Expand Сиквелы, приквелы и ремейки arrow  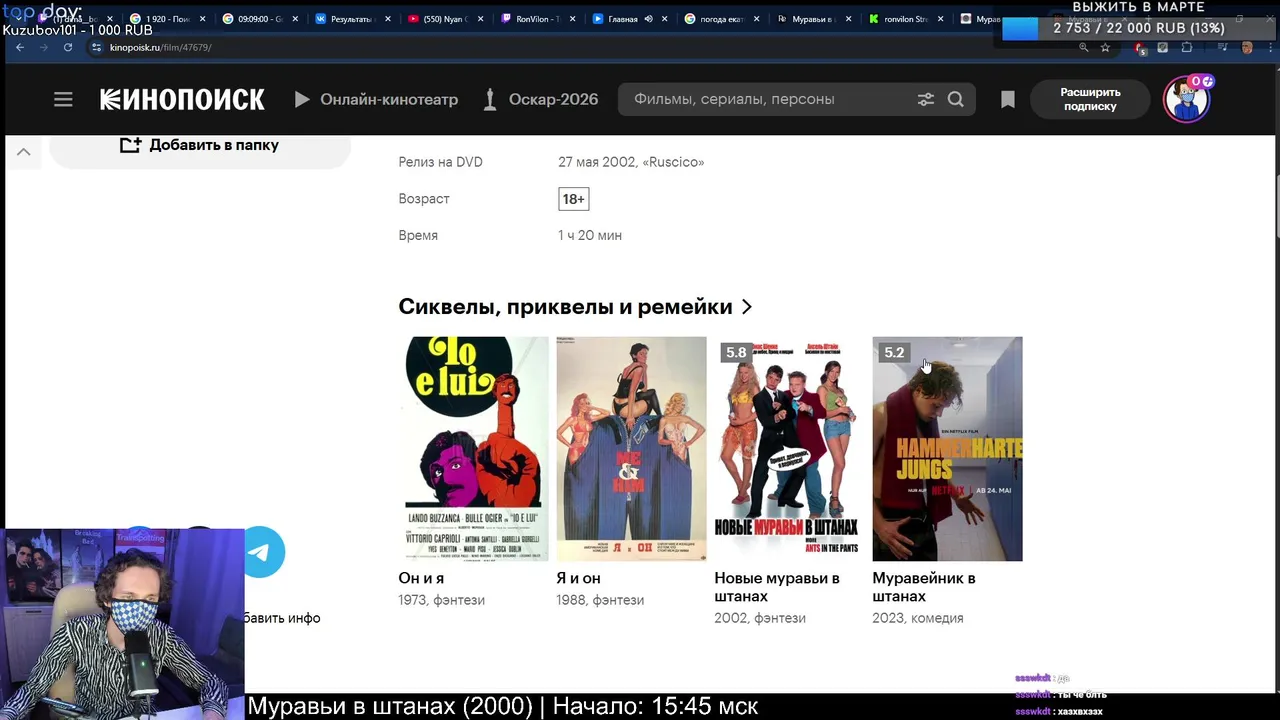[x=746, y=307]
